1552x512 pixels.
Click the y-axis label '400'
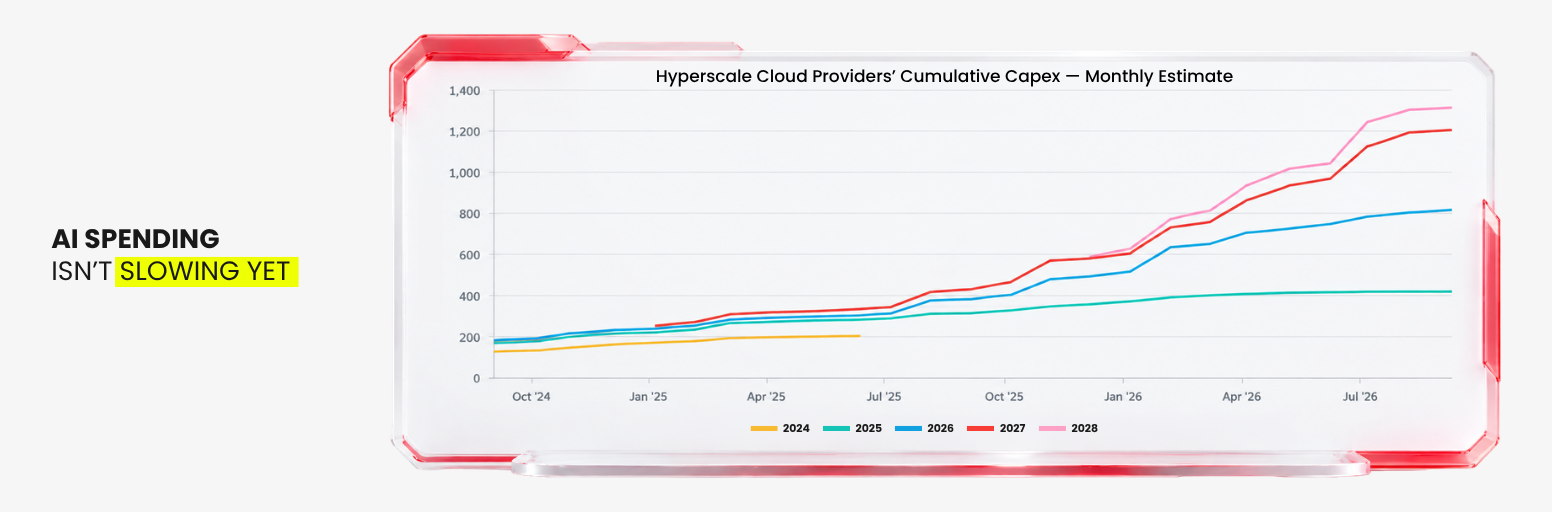point(470,297)
